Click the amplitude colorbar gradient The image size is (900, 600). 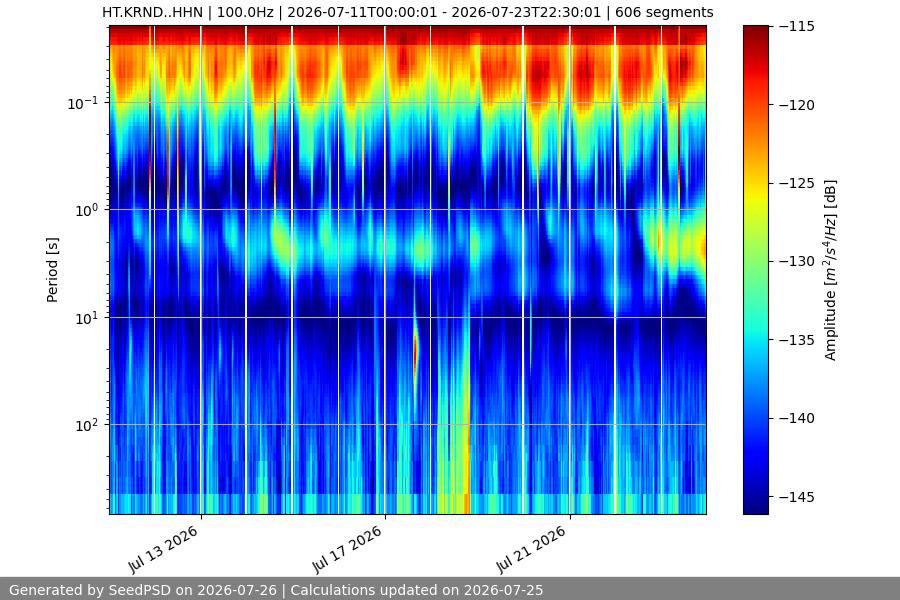755,270
